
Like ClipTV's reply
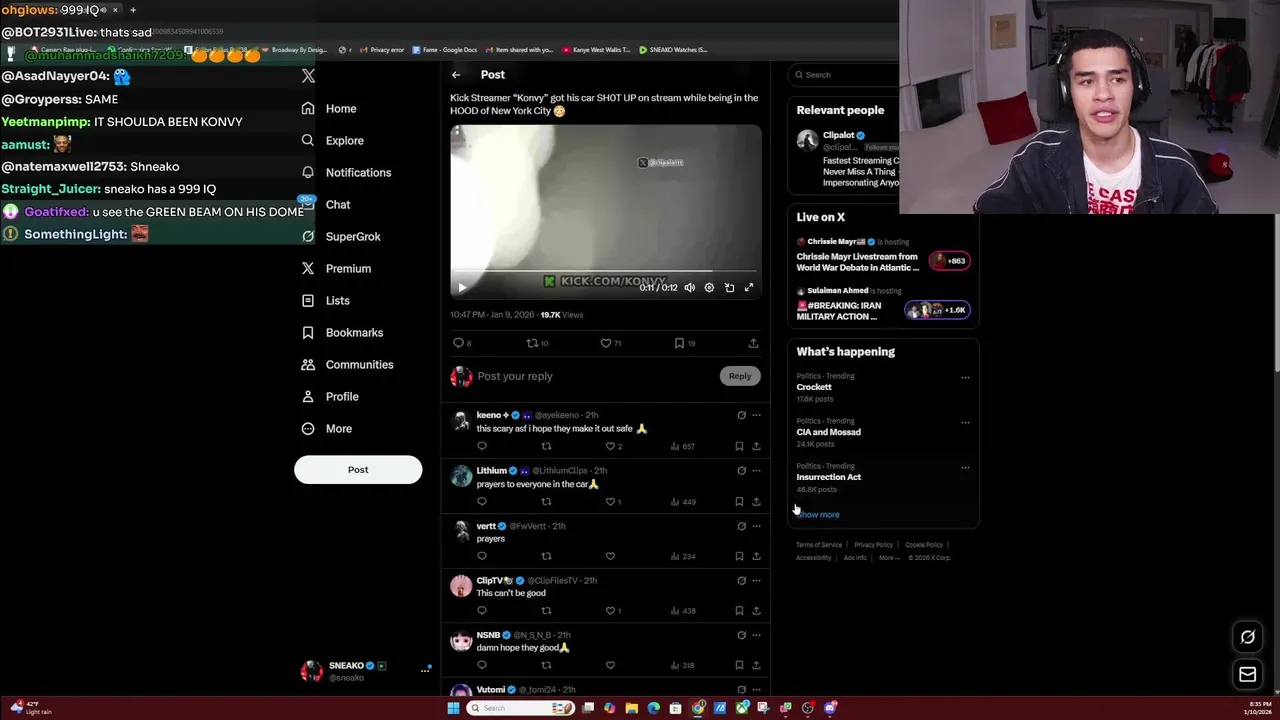tap(610, 610)
